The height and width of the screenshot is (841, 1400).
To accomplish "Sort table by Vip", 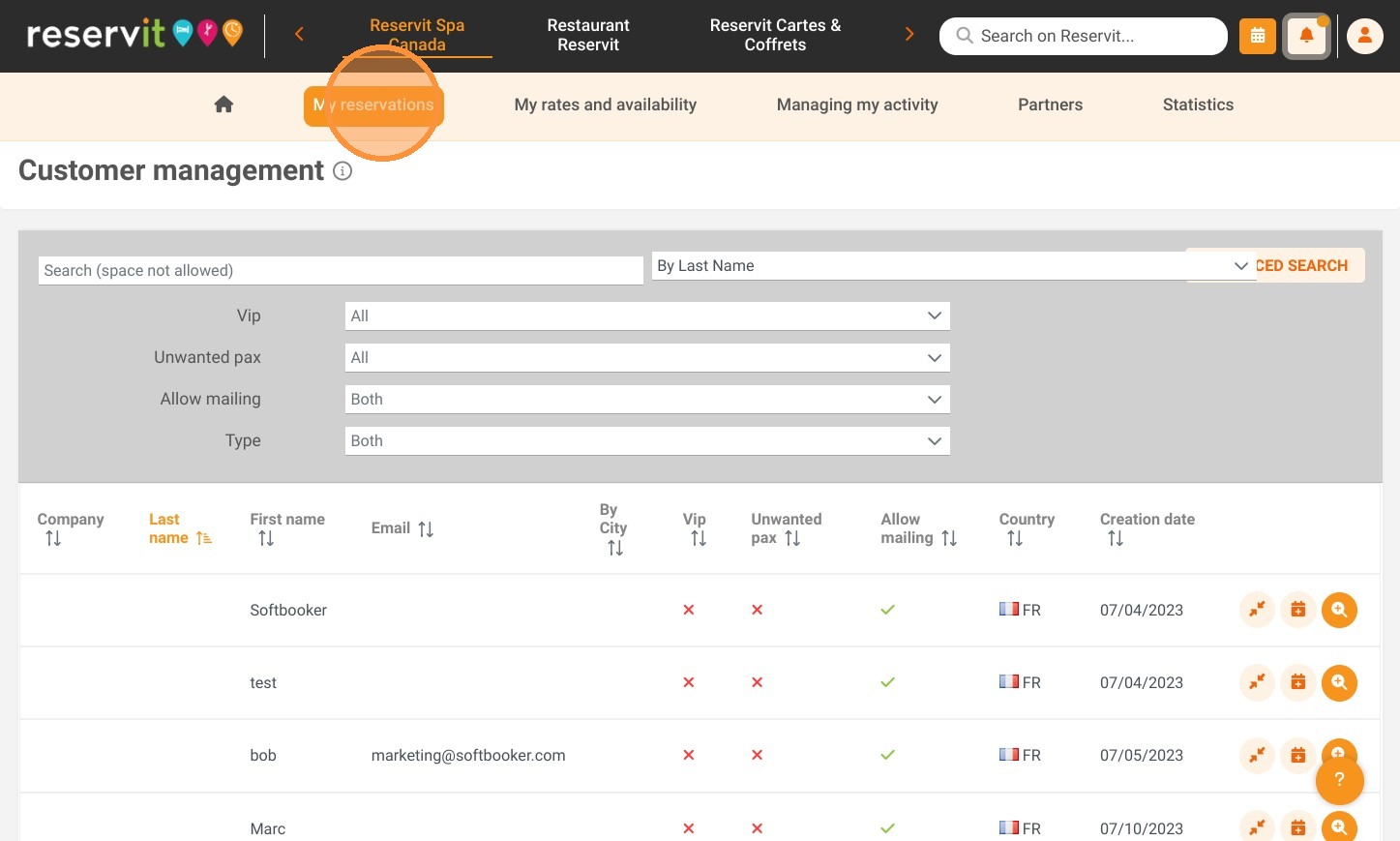I will [x=699, y=538].
